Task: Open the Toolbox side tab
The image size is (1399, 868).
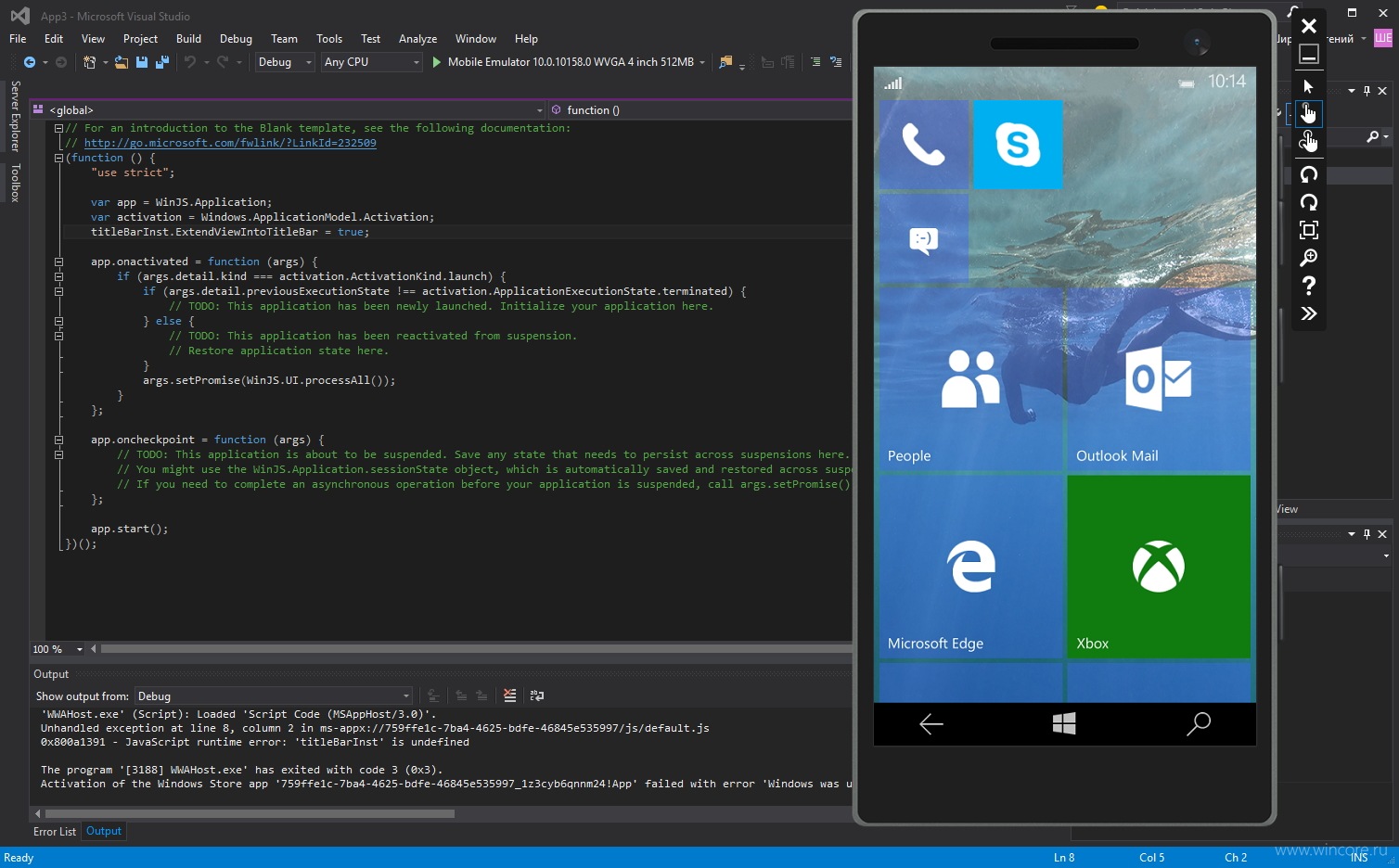Action: pos(15,183)
